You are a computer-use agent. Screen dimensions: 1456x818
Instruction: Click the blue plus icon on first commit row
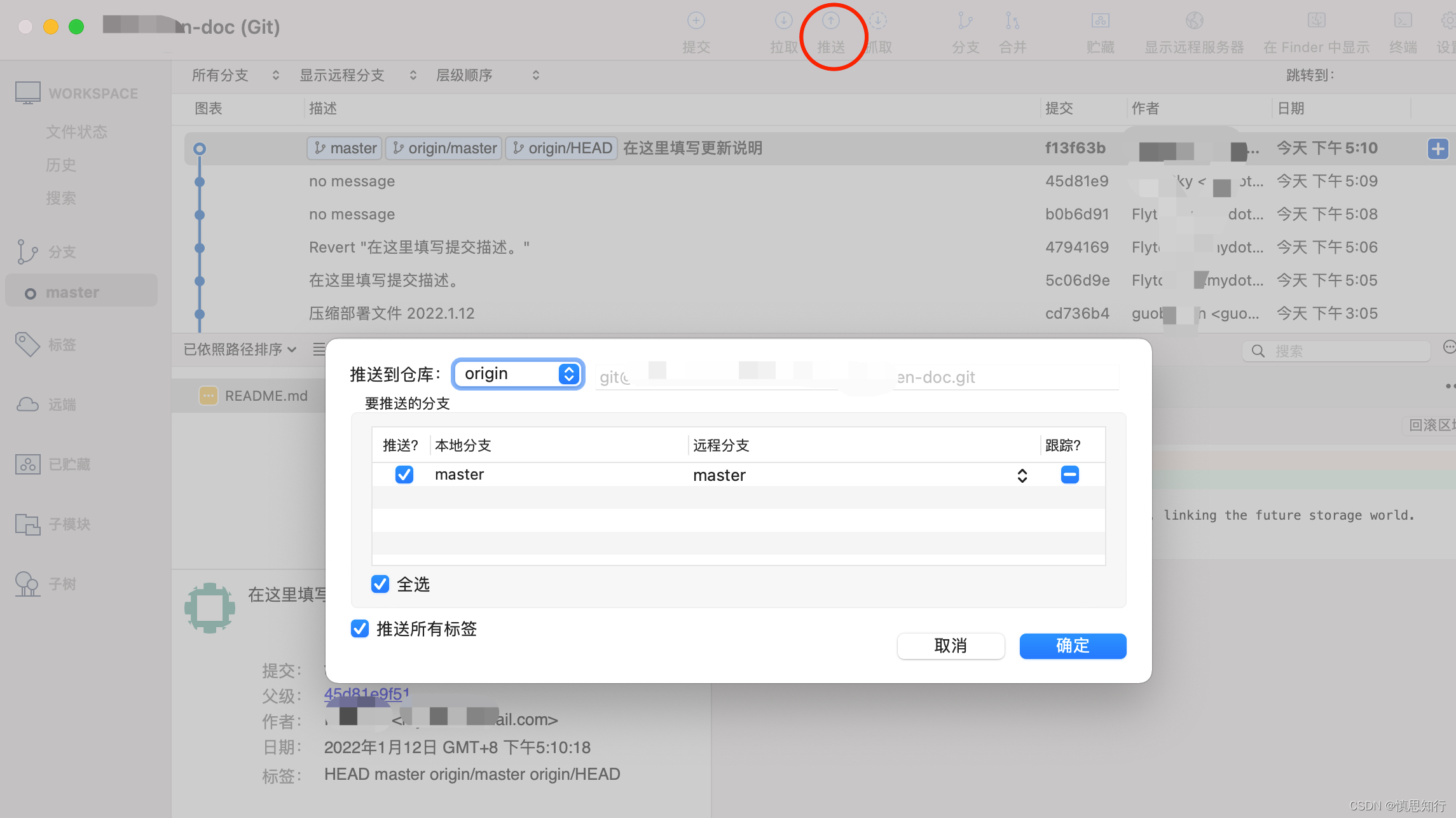1438,149
